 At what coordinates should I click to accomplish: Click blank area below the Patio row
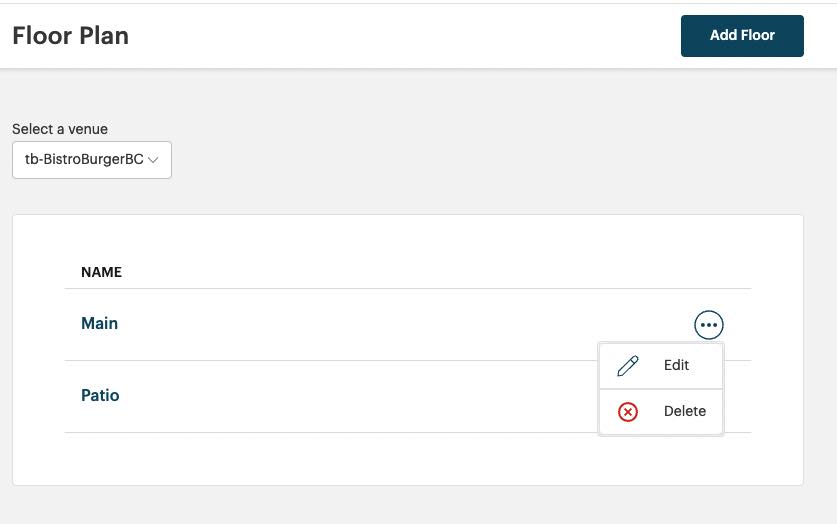400,458
